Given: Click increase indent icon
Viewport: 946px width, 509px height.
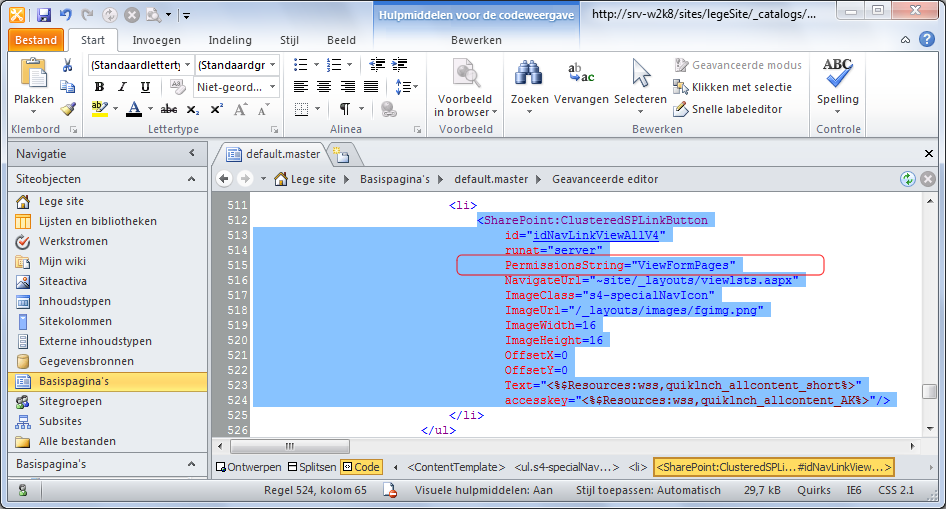Looking at the screenshot, I should [x=399, y=65].
